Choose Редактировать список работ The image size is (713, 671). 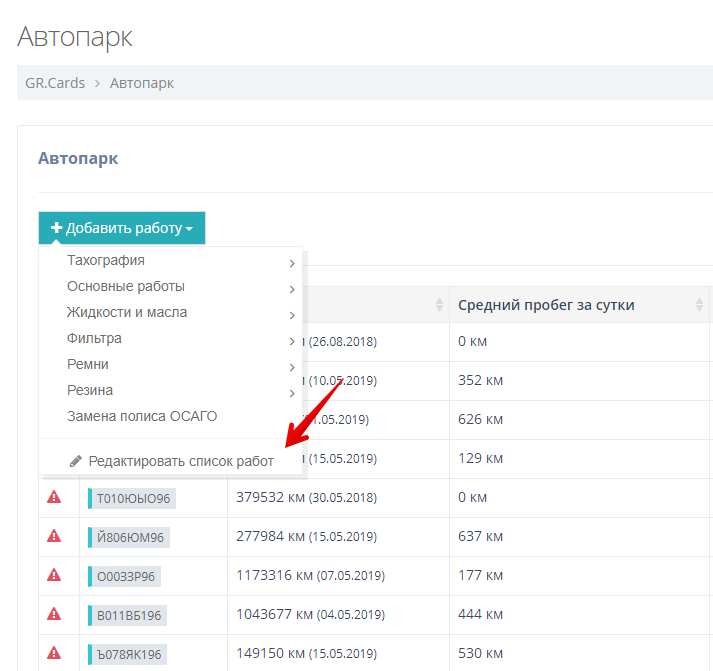[180, 462]
